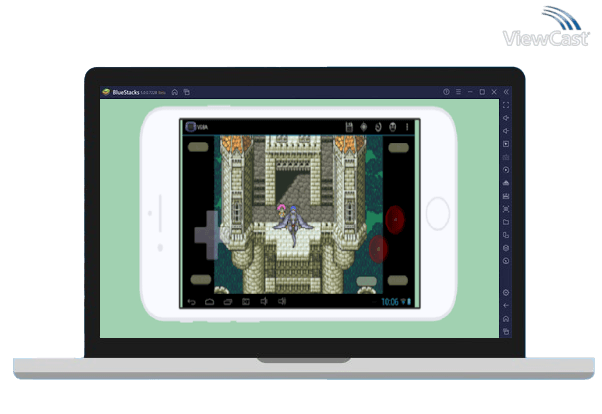This screenshot has width=602, height=414.
Task: Click the circular reset arrow in emulator bar
Action: coord(378,127)
